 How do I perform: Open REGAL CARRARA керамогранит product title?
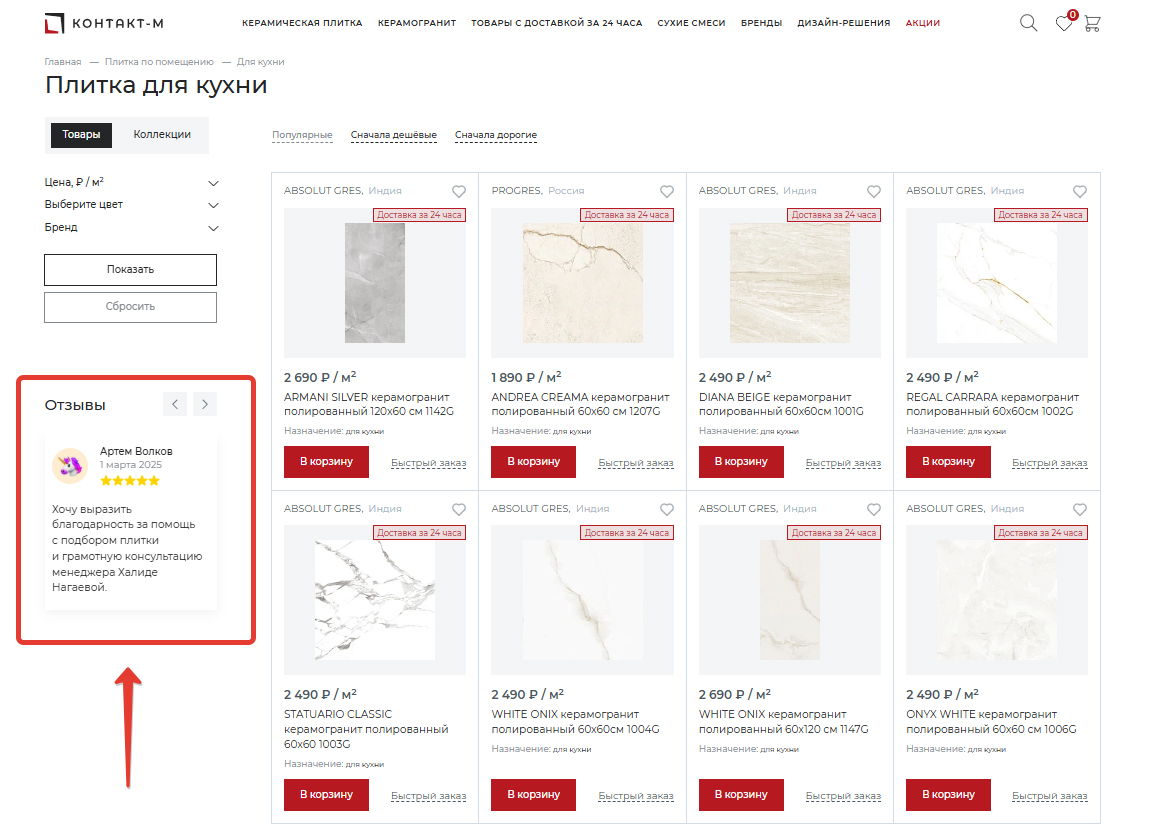pyautogui.click(x=993, y=405)
